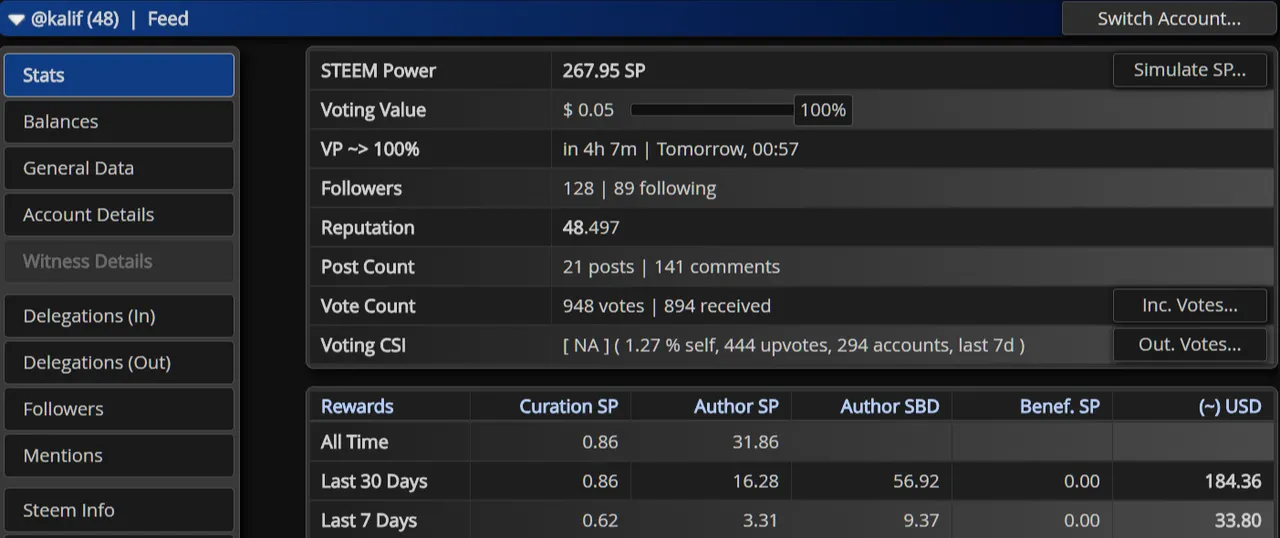Click the Out. Votes... button

pos(1190,345)
